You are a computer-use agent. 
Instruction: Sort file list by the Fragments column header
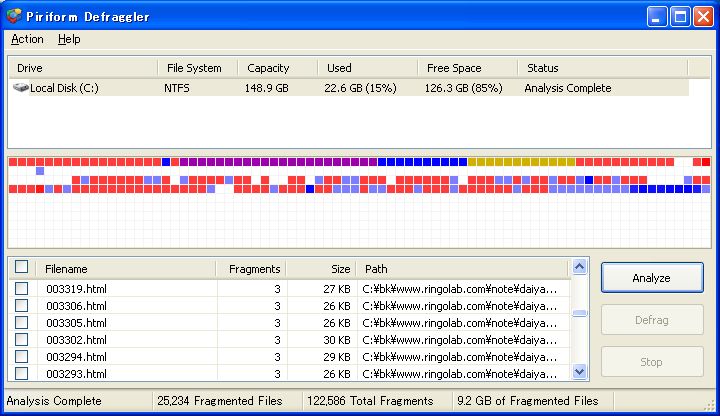252,269
